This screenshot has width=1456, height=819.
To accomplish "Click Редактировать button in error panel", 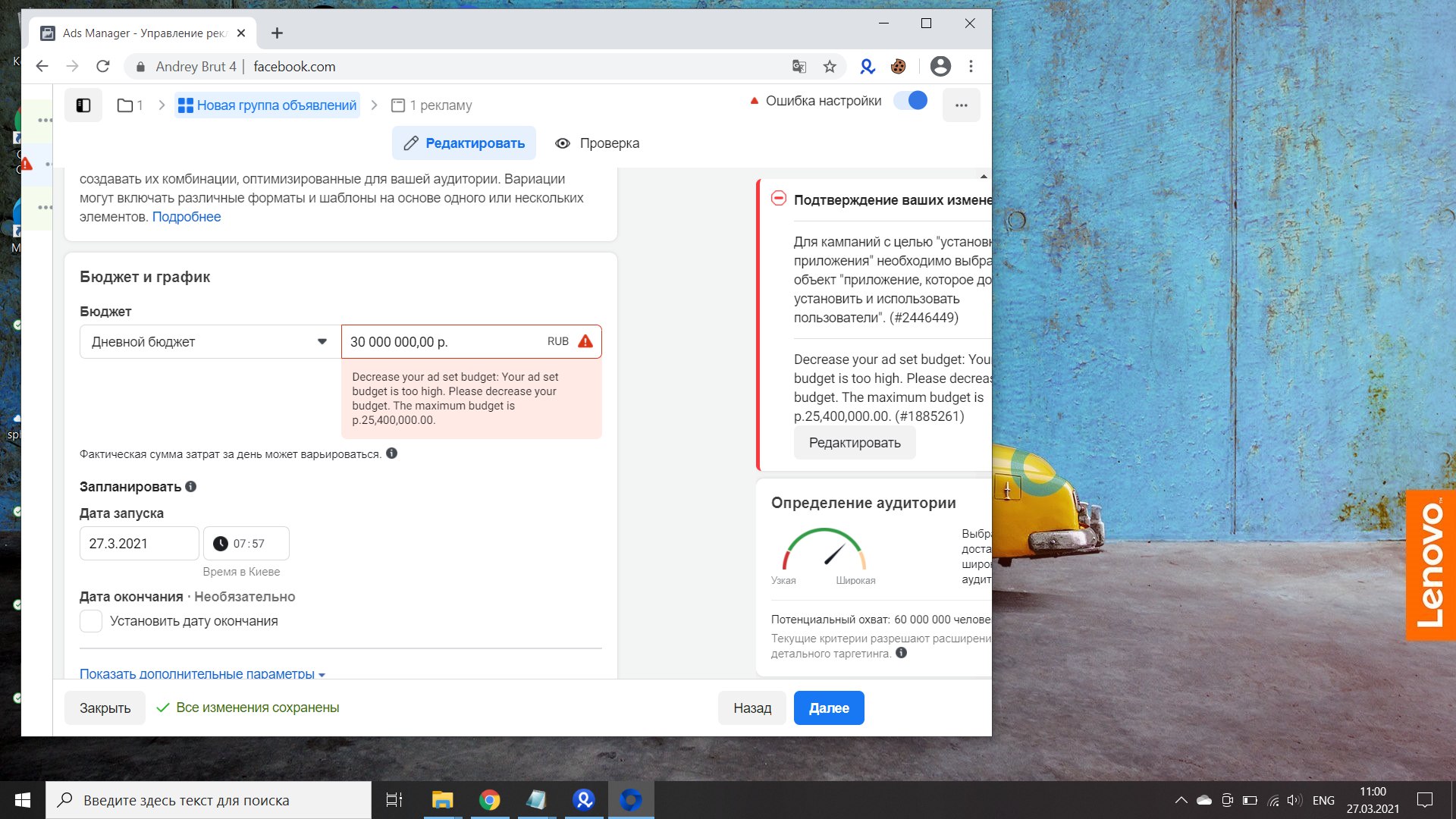I will tap(855, 443).
